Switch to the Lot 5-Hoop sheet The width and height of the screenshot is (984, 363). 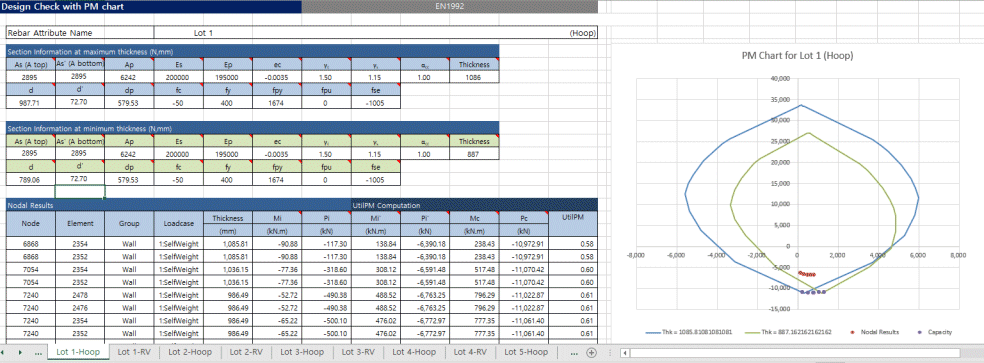click(x=526, y=352)
